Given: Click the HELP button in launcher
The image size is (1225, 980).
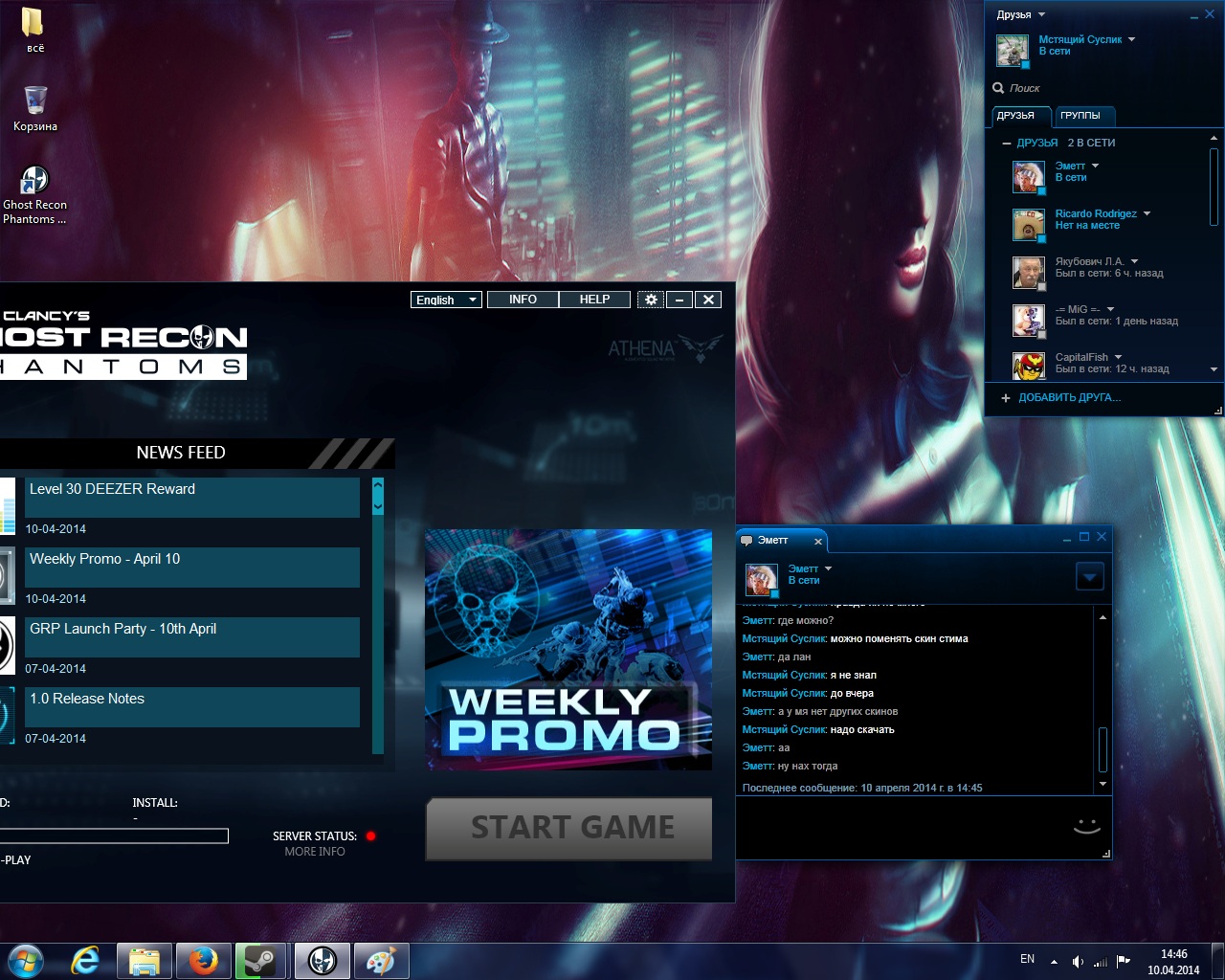Looking at the screenshot, I should [594, 300].
